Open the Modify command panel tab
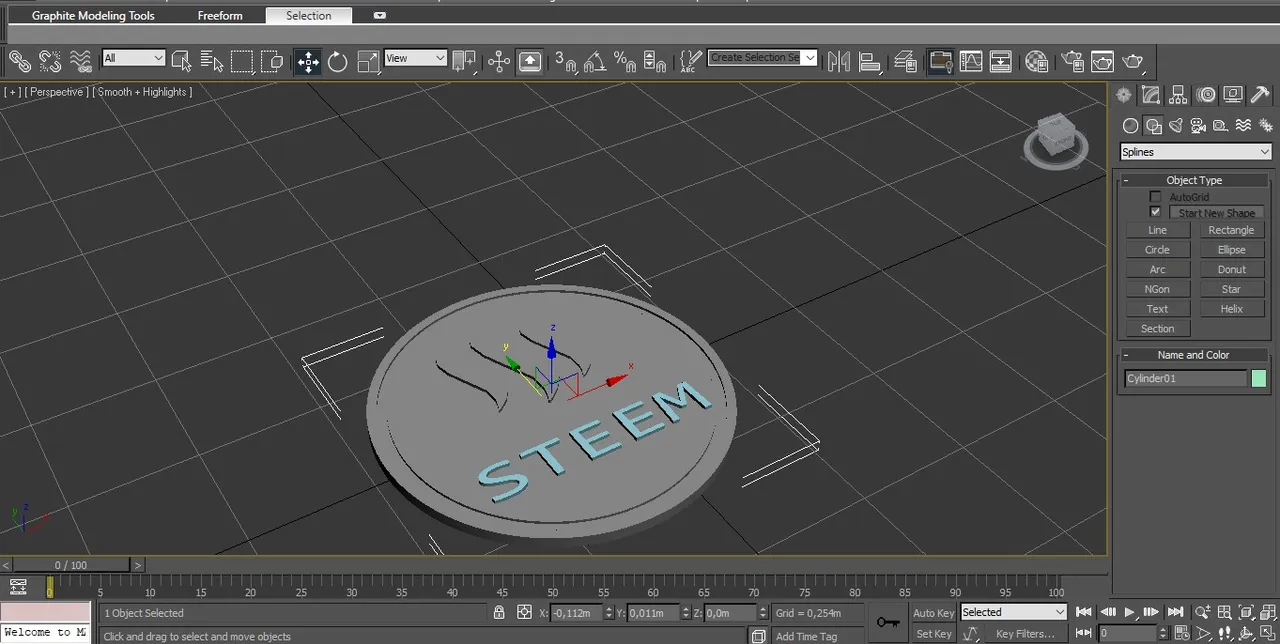Image resolution: width=1280 pixels, height=644 pixels. pos(1151,95)
